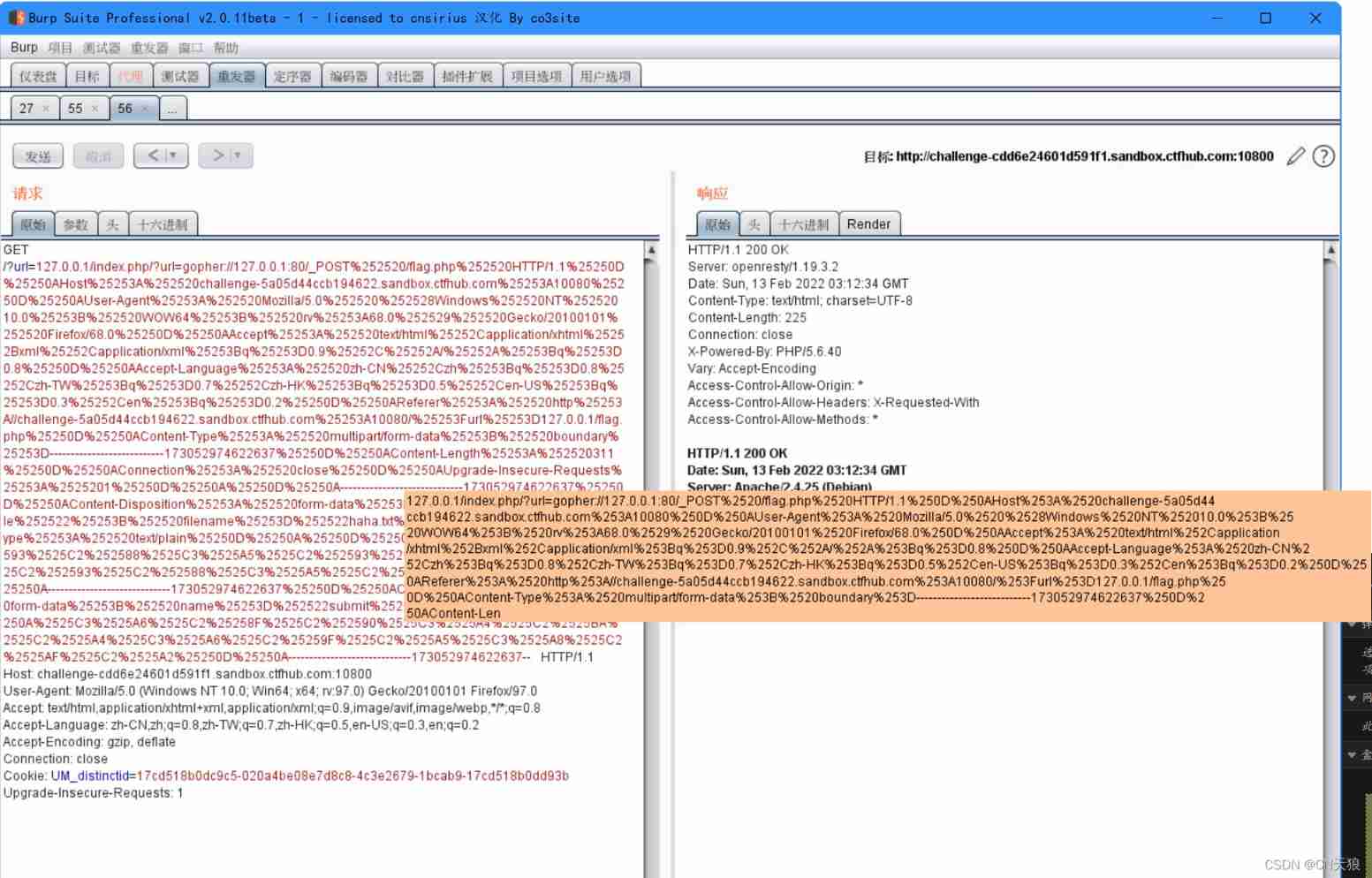This screenshot has height=878, width=1372.
Task: Switch to the 重发器 tool tab
Action: [237, 76]
